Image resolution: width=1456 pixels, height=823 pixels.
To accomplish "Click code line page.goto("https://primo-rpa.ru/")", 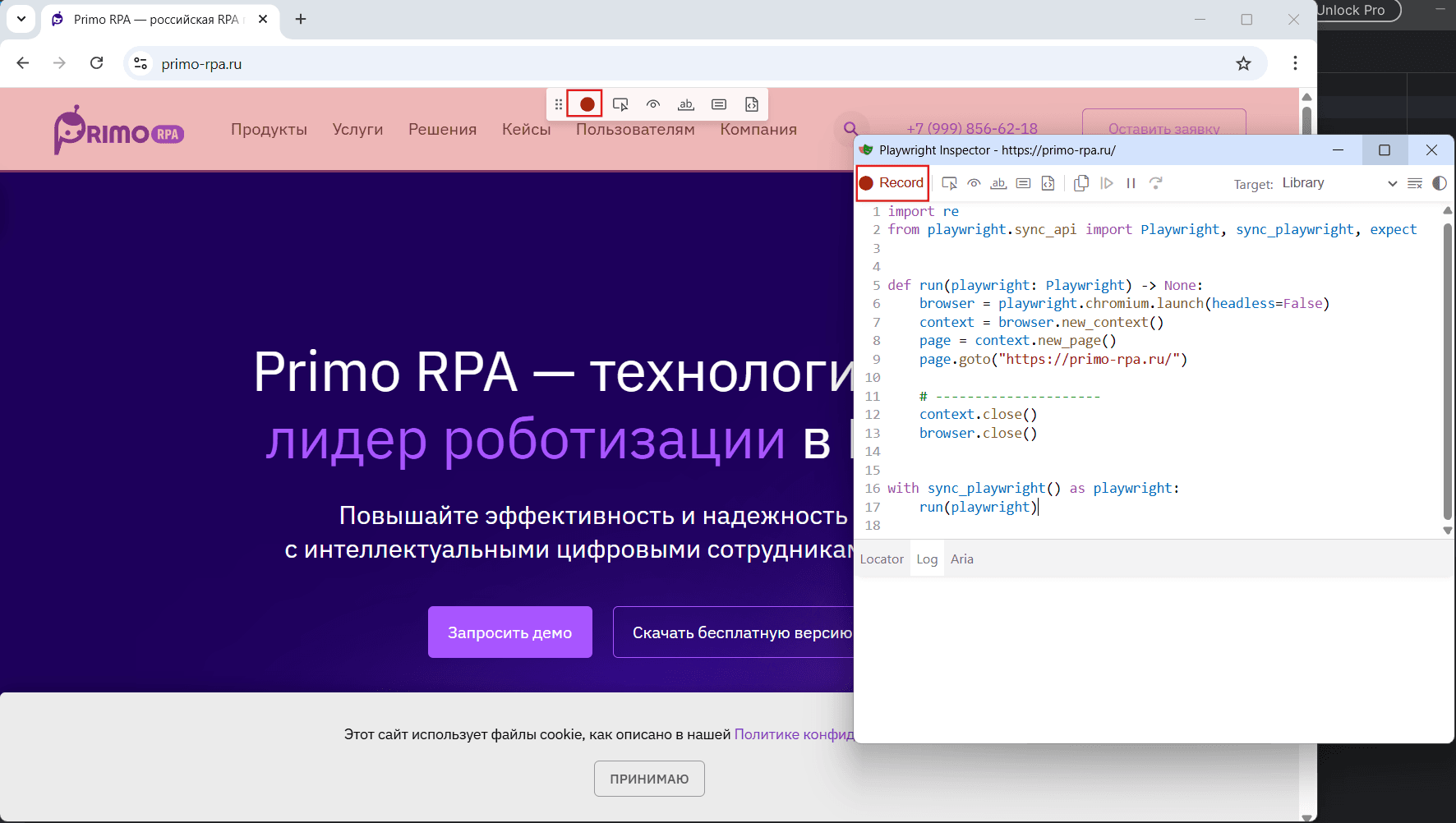I will pyautogui.click(x=1053, y=360).
